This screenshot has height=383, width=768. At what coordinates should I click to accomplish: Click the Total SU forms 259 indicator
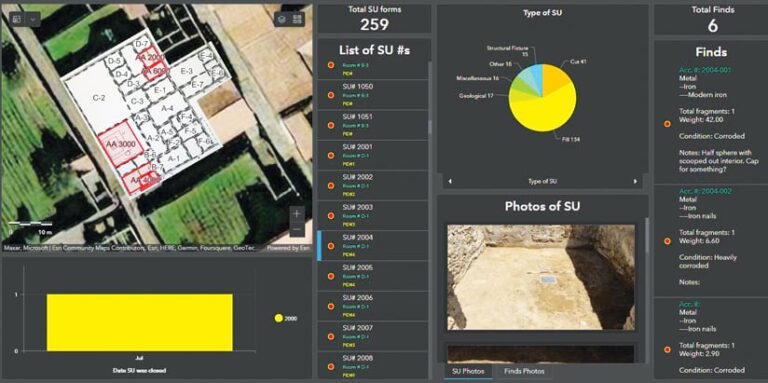[x=375, y=19]
